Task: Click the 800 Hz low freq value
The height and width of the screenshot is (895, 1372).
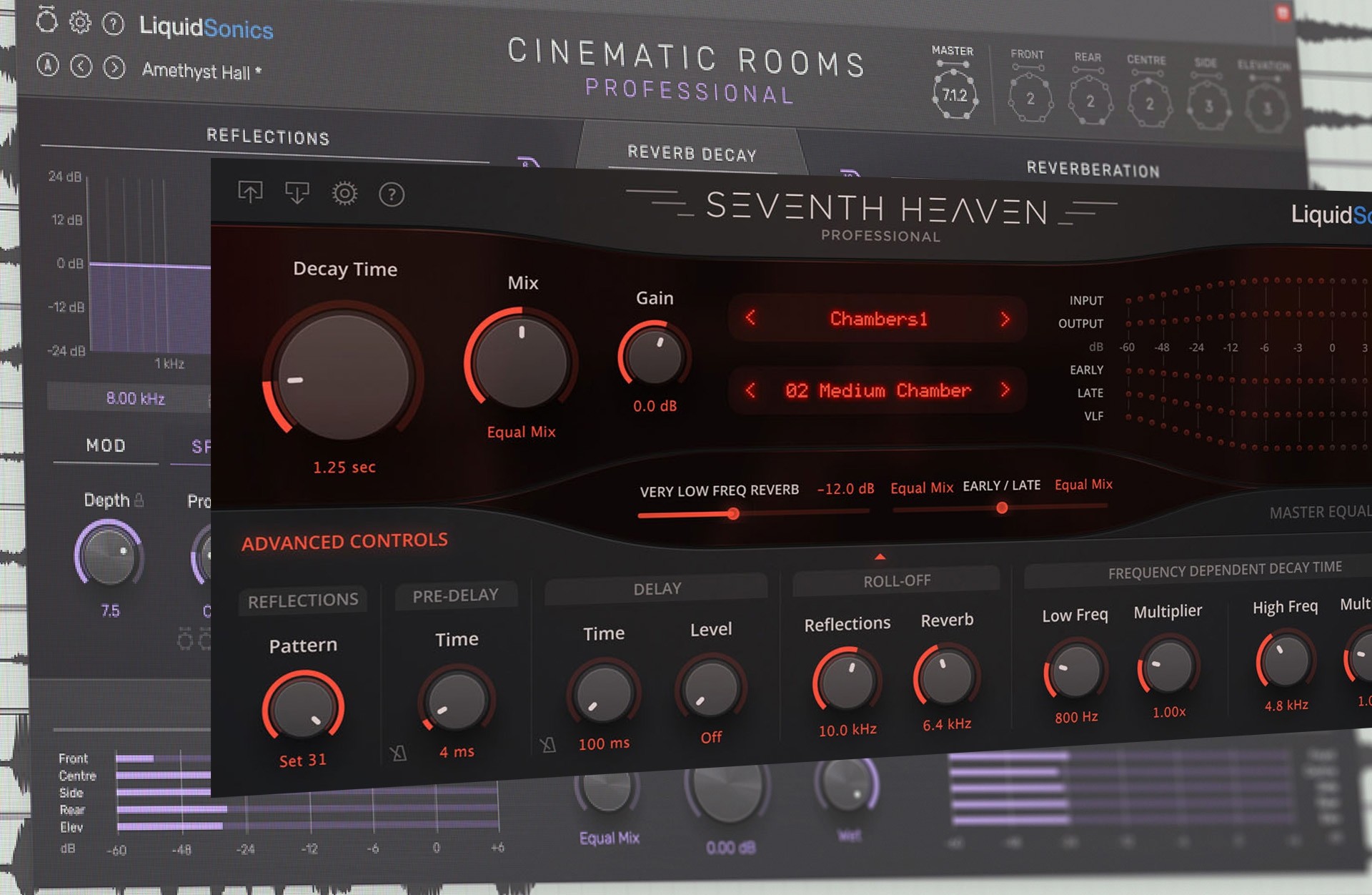Action: (x=1076, y=717)
